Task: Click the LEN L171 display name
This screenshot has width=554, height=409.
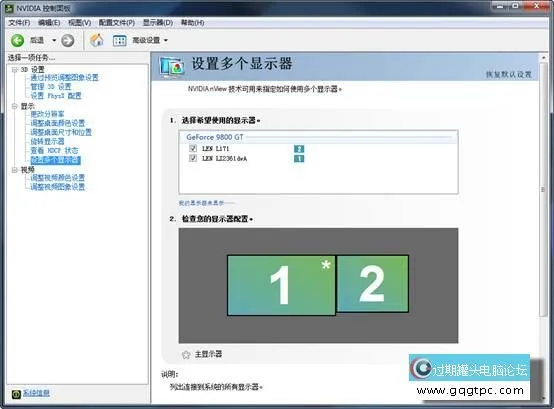Action: pyautogui.click(x=215, y=149)
